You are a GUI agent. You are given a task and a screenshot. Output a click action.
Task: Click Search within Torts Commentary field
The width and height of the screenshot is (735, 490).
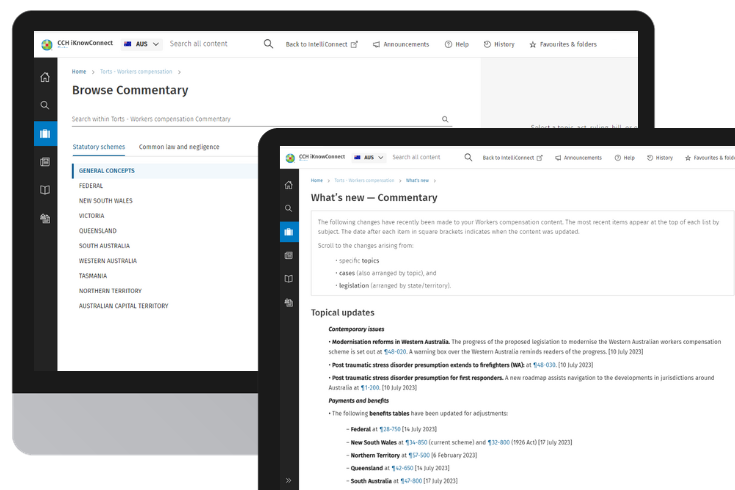(x=250, y=119)
